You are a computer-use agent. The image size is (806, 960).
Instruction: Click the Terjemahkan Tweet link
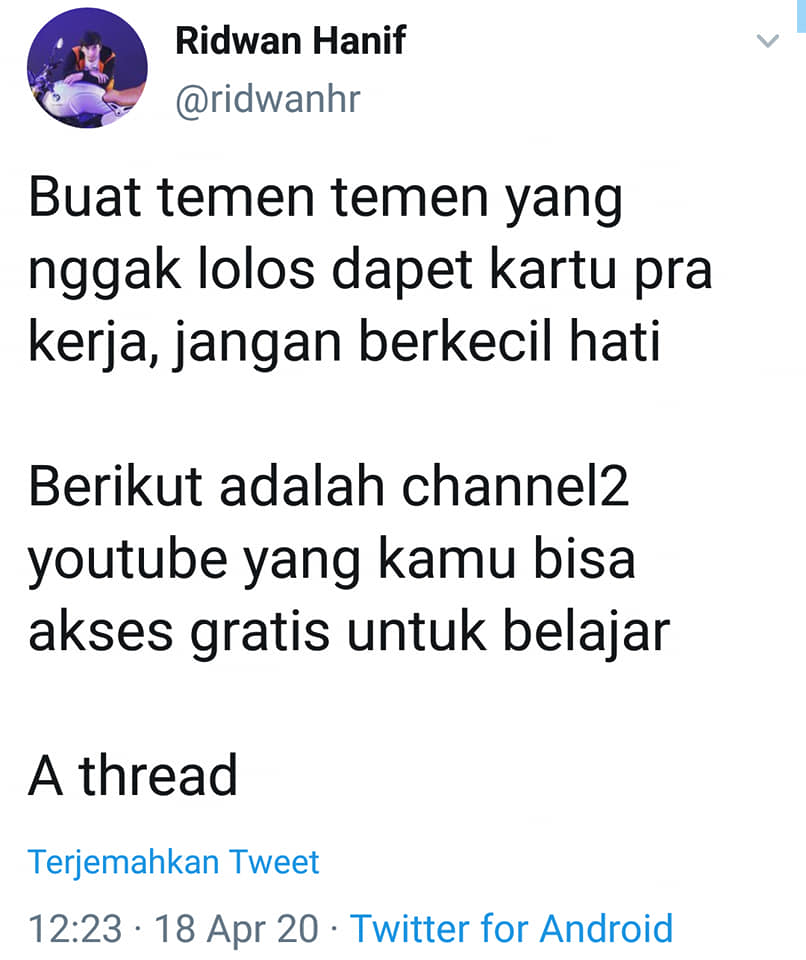click(173, 862)
